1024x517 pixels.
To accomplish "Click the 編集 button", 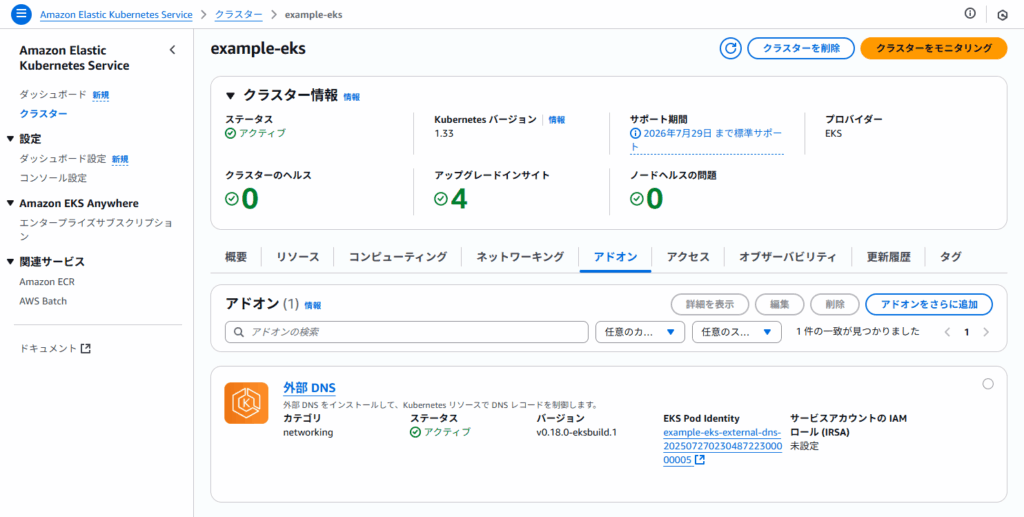I will point(780,304).
